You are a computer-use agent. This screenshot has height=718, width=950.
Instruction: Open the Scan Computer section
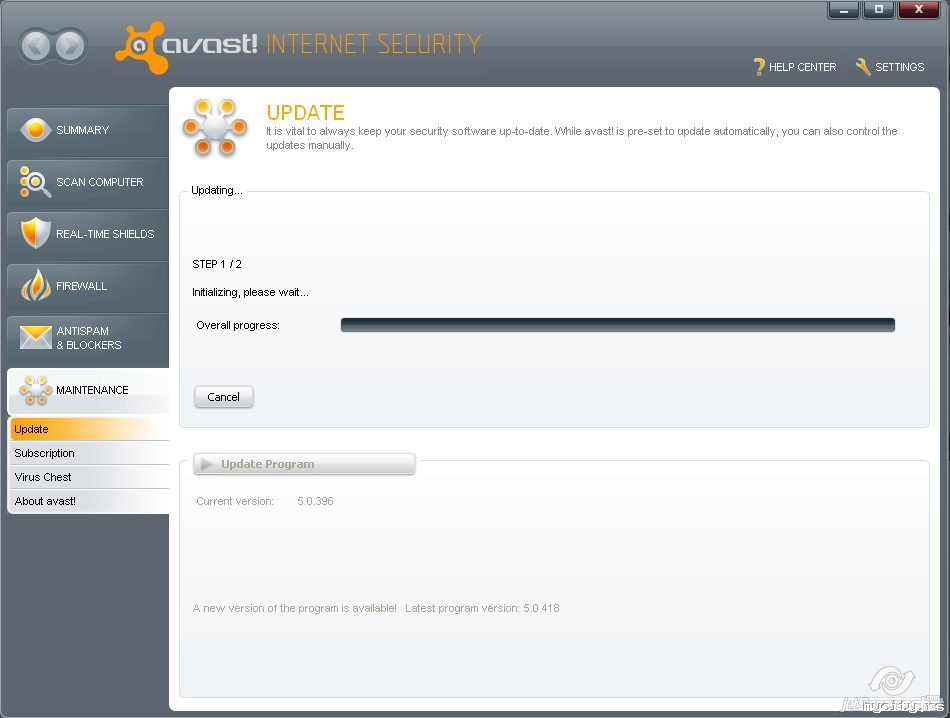[88, 182]
